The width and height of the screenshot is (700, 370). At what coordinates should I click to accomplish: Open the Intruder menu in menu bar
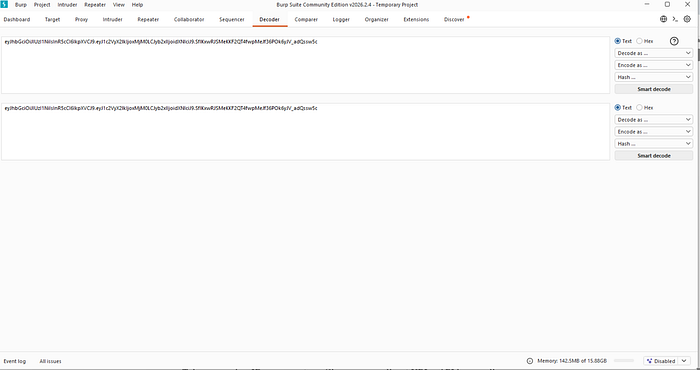67,4
